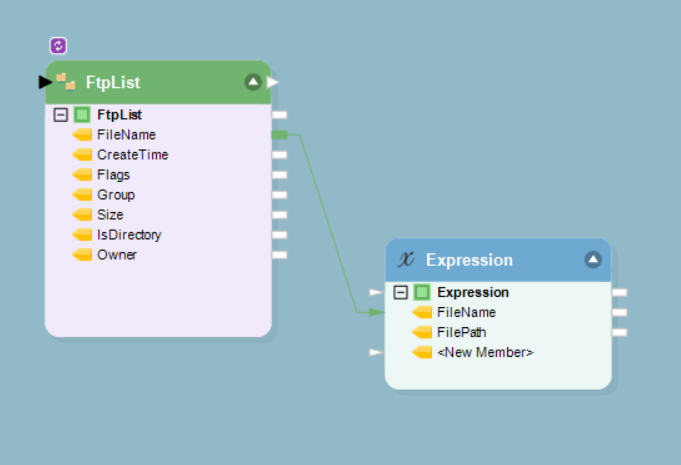Select the CreateTime field in FtpList
This screenshot has height=465, width=681.
tap(132, 155)
